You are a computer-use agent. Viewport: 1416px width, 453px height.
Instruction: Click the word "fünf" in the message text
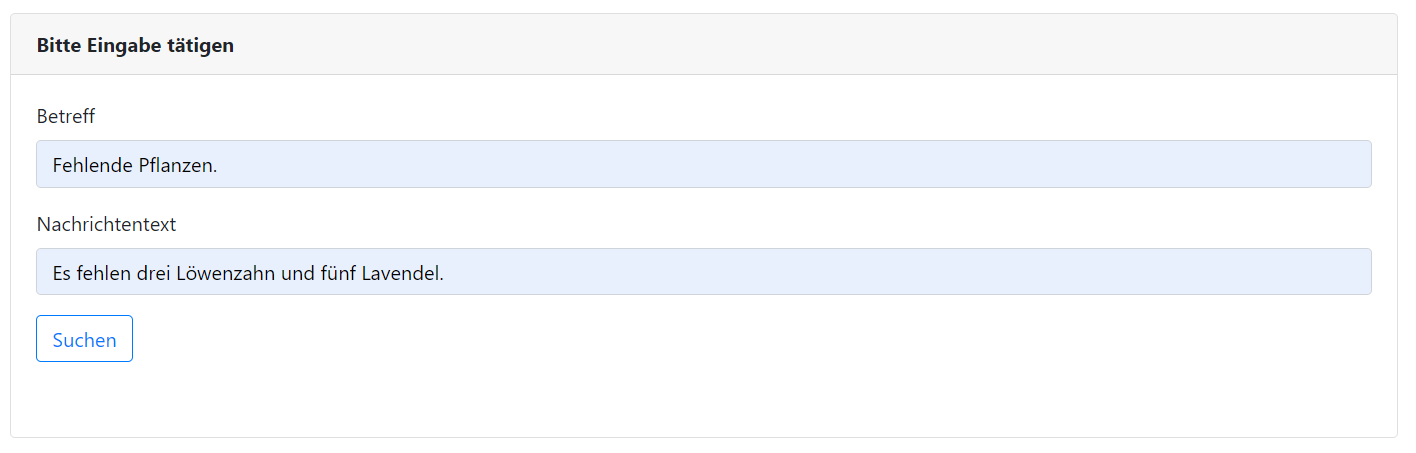click(338, 272)
